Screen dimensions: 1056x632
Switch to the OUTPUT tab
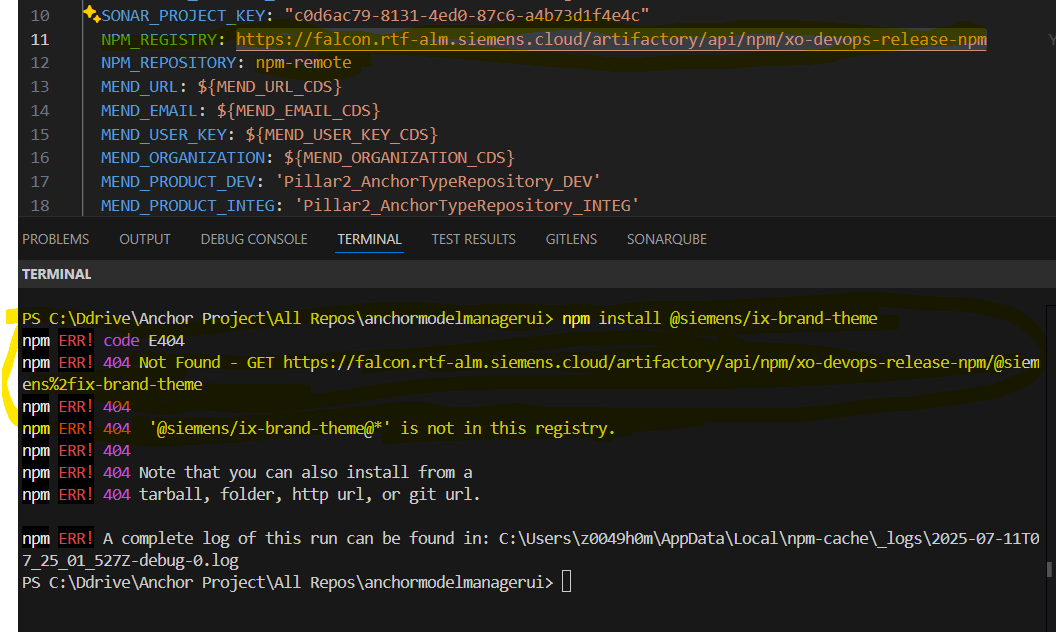(145, 239)
